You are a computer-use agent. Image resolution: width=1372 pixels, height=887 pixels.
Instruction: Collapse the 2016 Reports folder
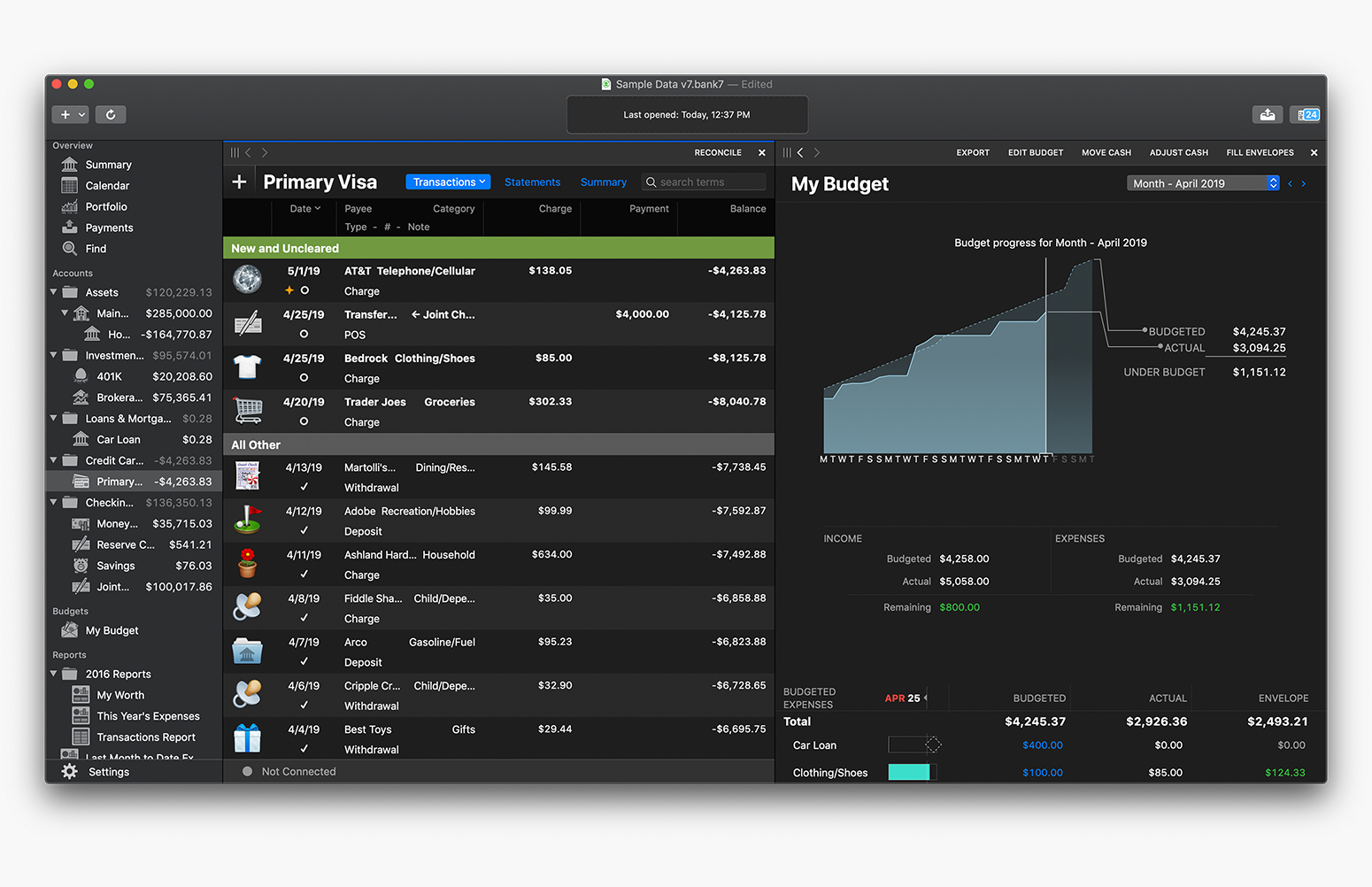[53, 674]
